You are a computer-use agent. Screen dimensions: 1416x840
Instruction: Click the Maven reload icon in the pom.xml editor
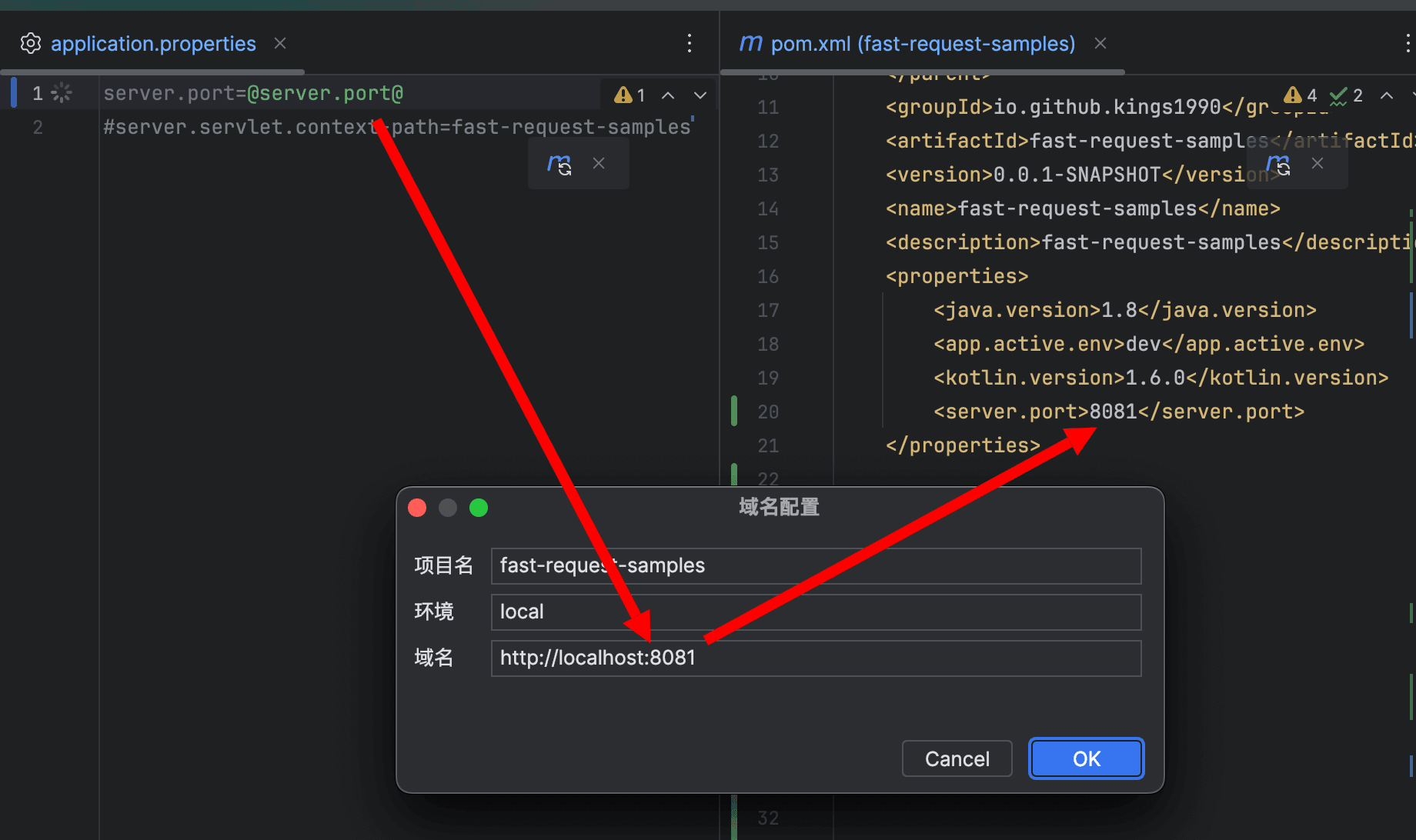click(1278, 164)
